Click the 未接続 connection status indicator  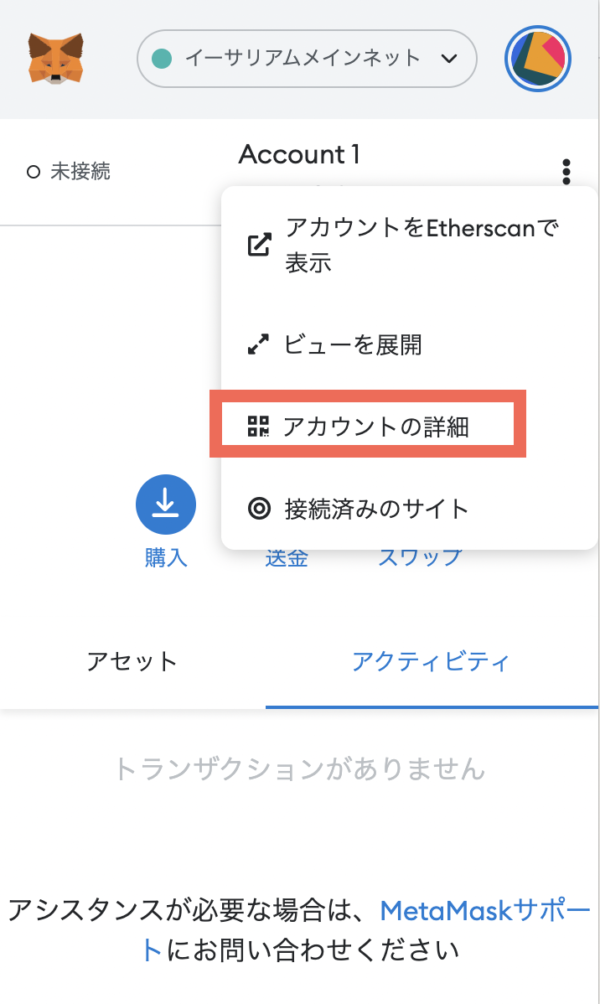tap(69, 171)
